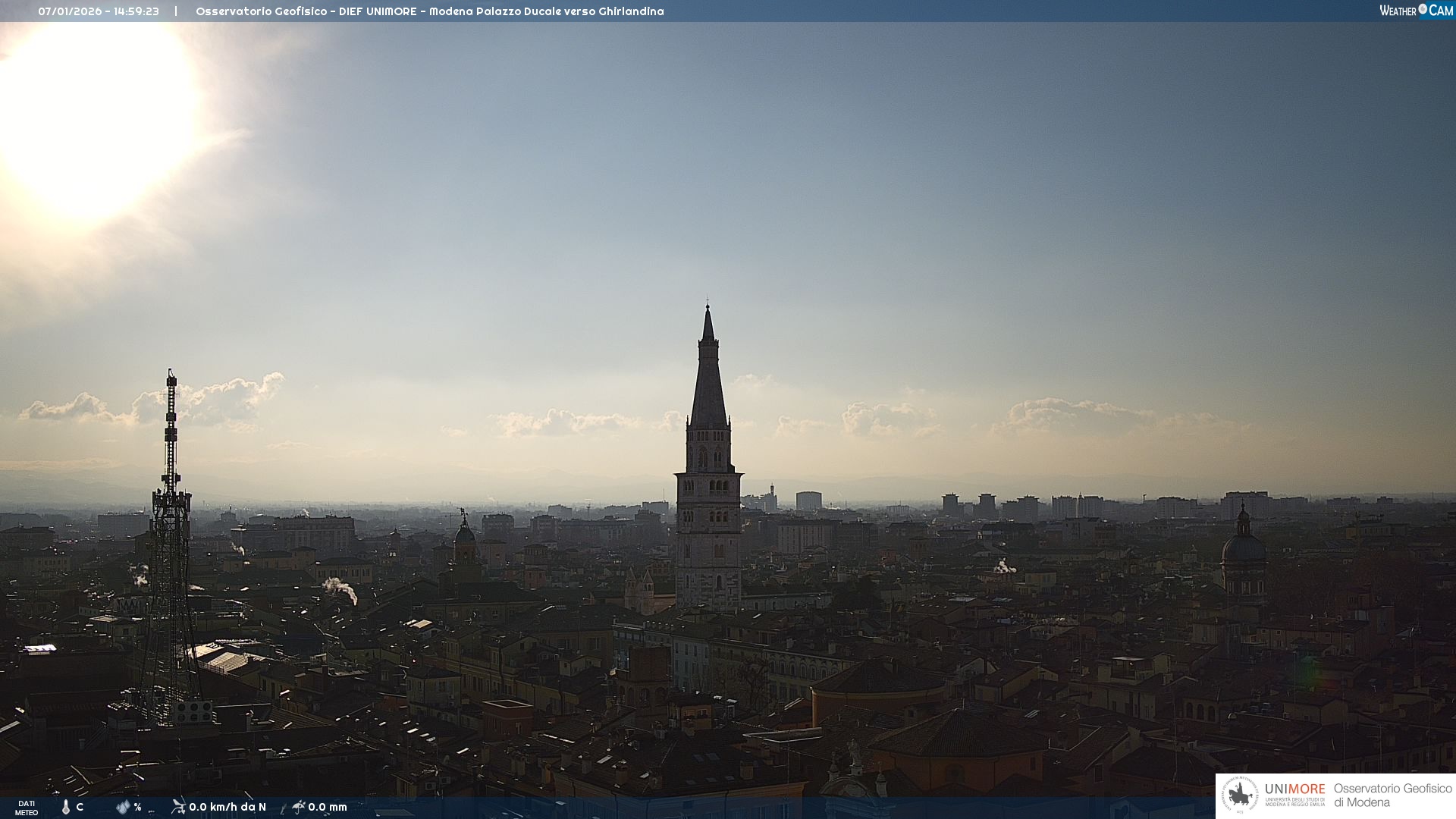Click the thermometer temperature icon
This screenshot has width=1456, height=819.
click(66, 807)
